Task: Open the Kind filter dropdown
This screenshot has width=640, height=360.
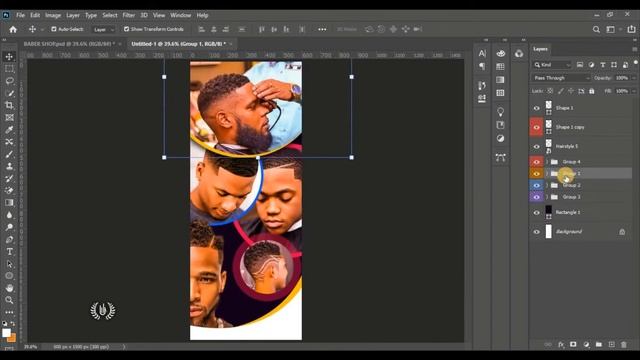Action: click(552, 65)
